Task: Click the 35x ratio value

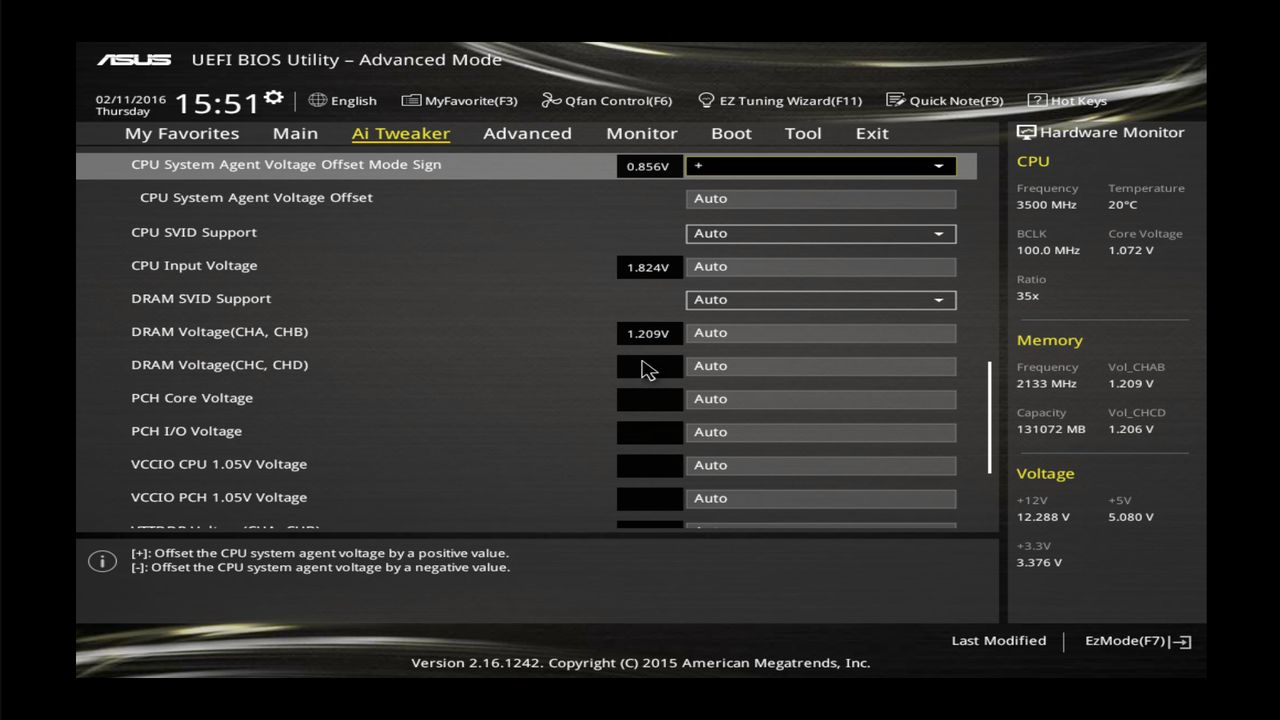Action: coord(1028,296)
